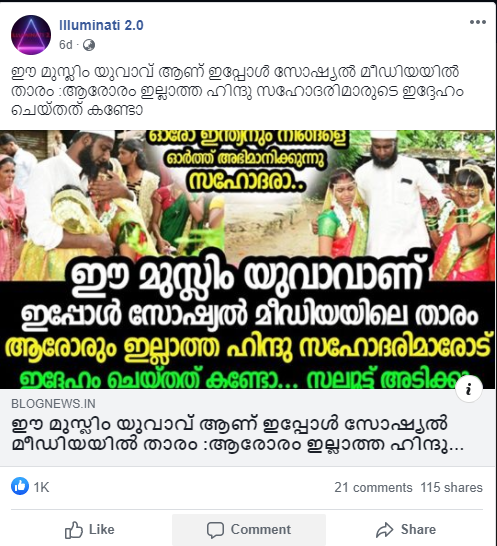Click the Comment button
This screenshot has width=497, height=546.
click(x=249, y=530)
